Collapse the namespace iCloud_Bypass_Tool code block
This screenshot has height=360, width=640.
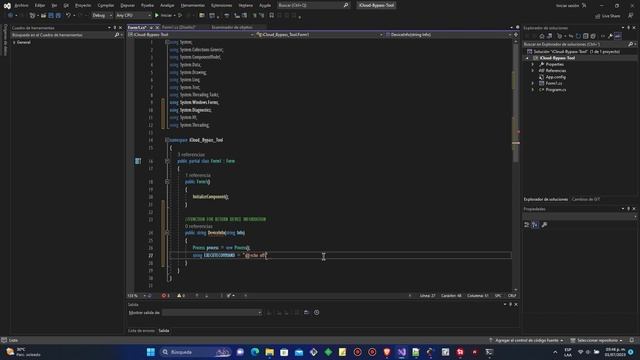167,140
